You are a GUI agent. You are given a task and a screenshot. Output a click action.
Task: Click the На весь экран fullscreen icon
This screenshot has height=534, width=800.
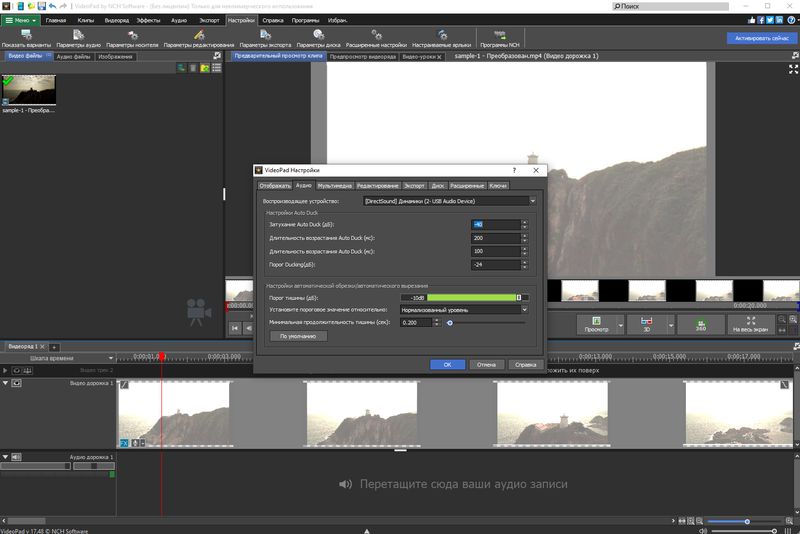pyautogui.click(x=750, y=321)
